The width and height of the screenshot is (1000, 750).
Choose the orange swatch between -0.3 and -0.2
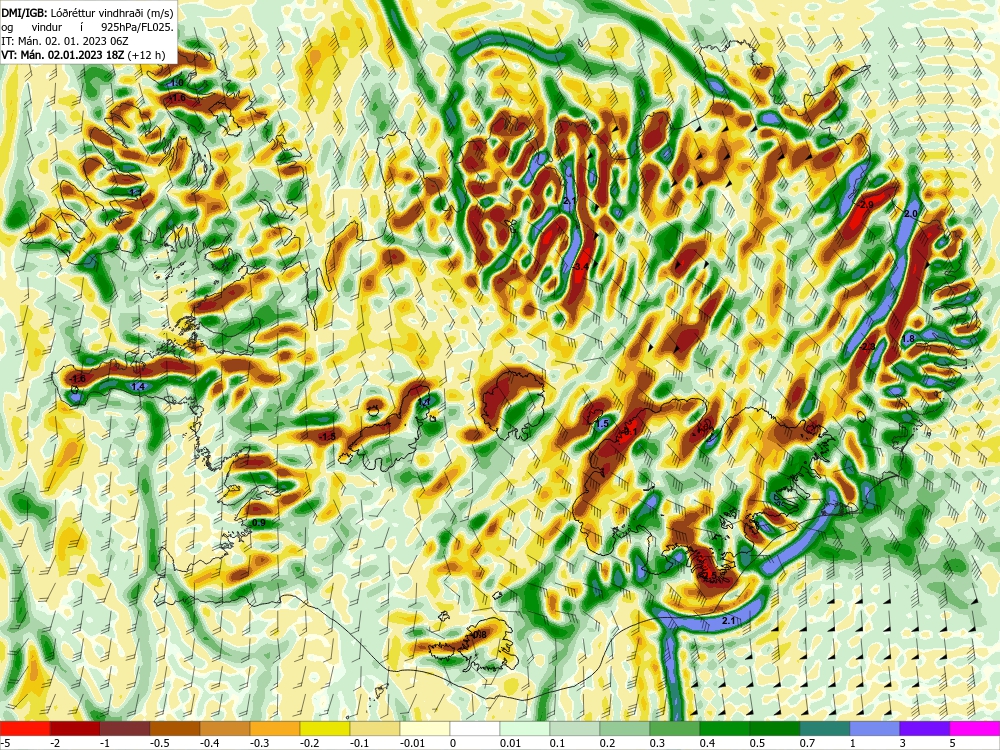coord(275,728)
